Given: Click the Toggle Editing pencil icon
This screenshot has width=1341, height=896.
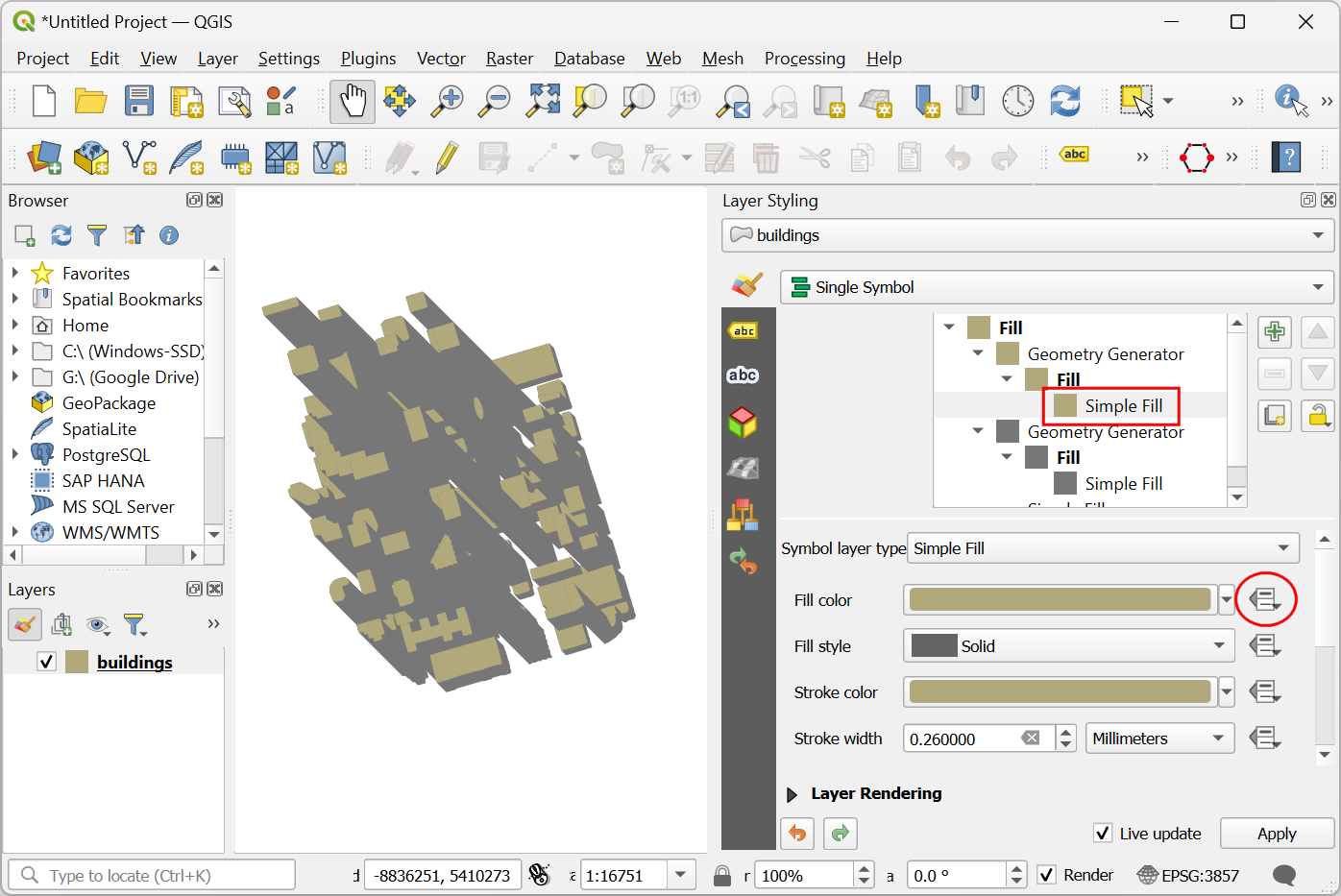Looking at the screenshot, I should click(x=447, y=157).
